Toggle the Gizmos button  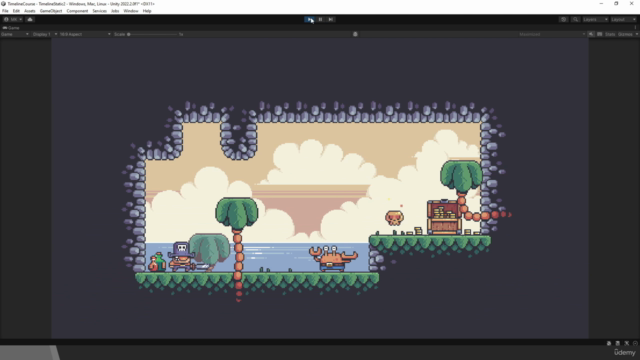coord(625,34)
